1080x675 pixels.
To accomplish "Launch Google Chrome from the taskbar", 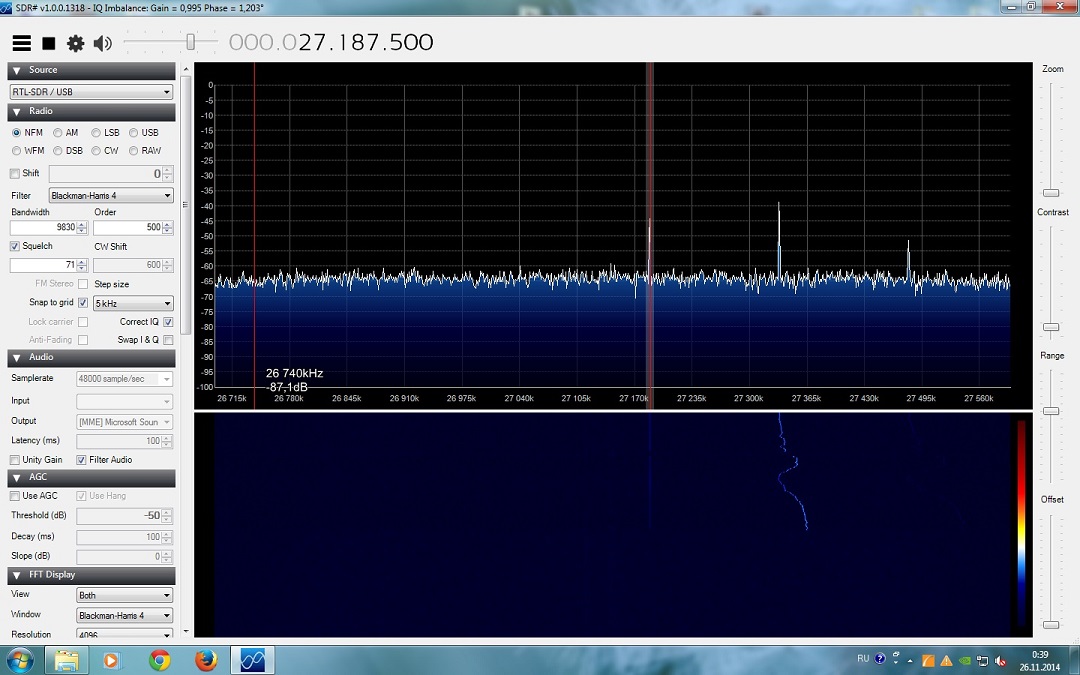I will tap(159, 660).
